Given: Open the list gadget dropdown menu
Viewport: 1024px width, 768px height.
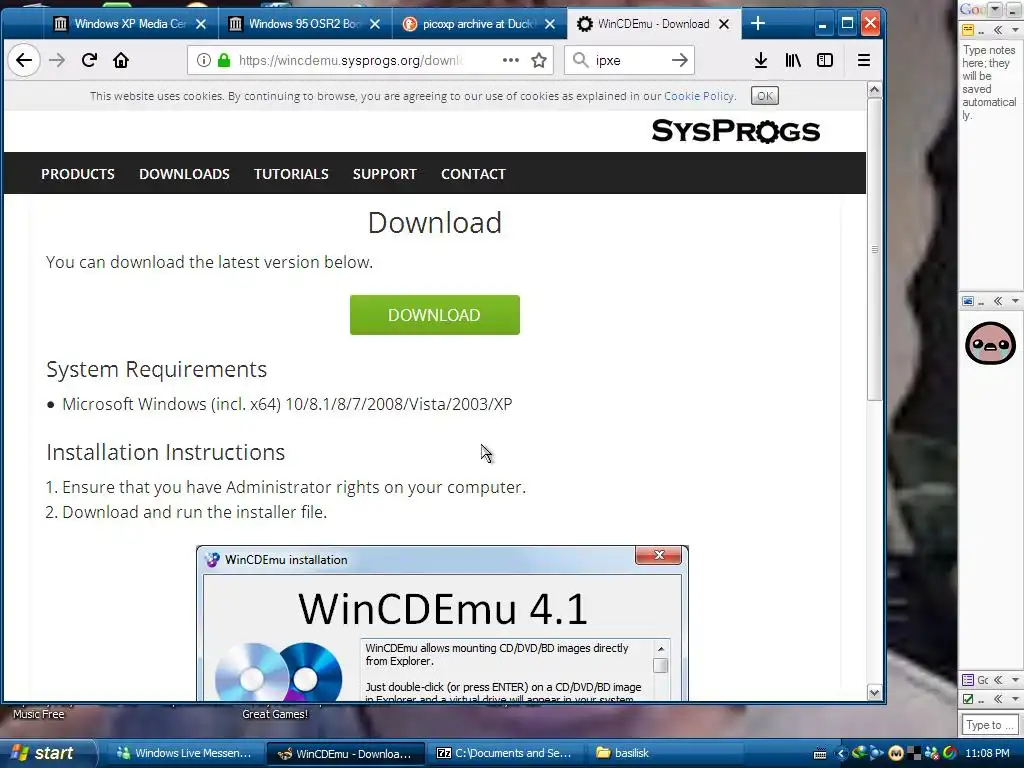Looking at the screenshot, I should (1015, 680).
